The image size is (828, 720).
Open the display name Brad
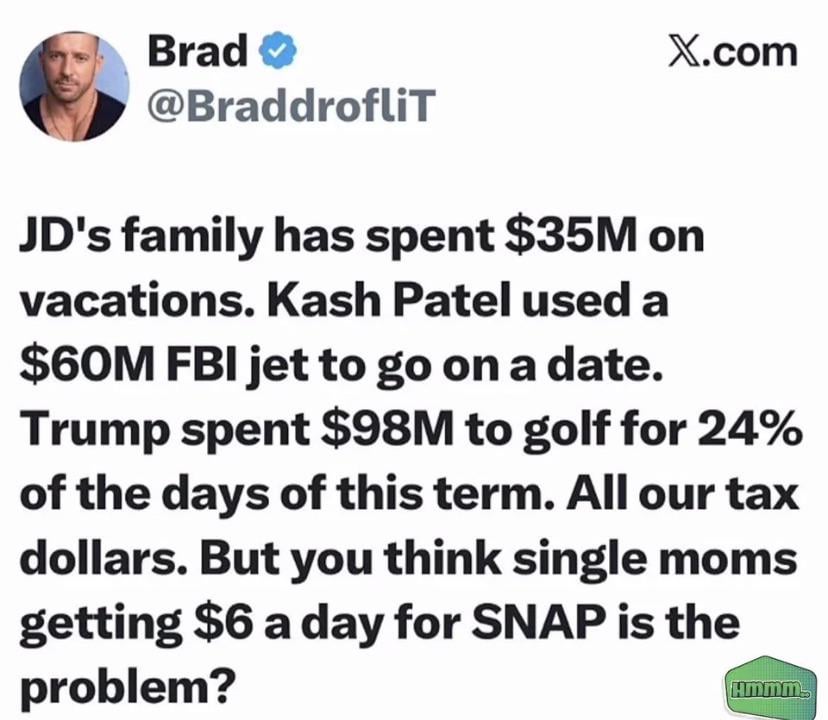click(197, 51)
